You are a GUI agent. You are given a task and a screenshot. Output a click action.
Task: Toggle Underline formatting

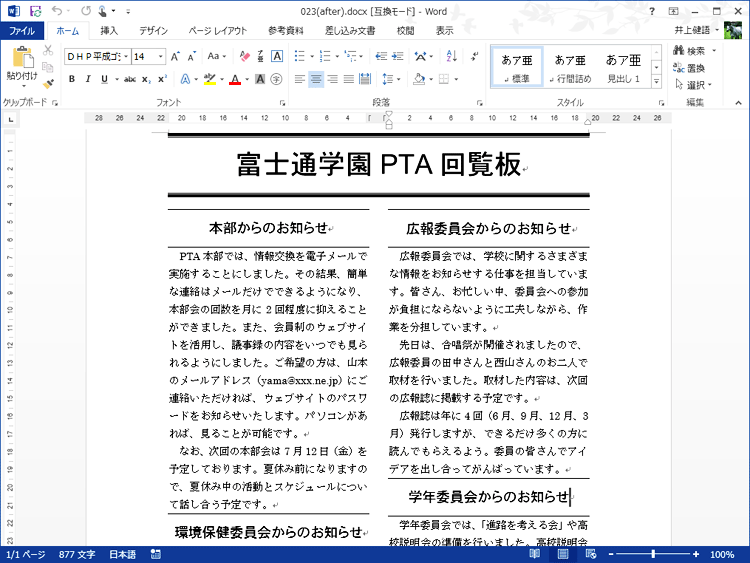tap(104, 79)
